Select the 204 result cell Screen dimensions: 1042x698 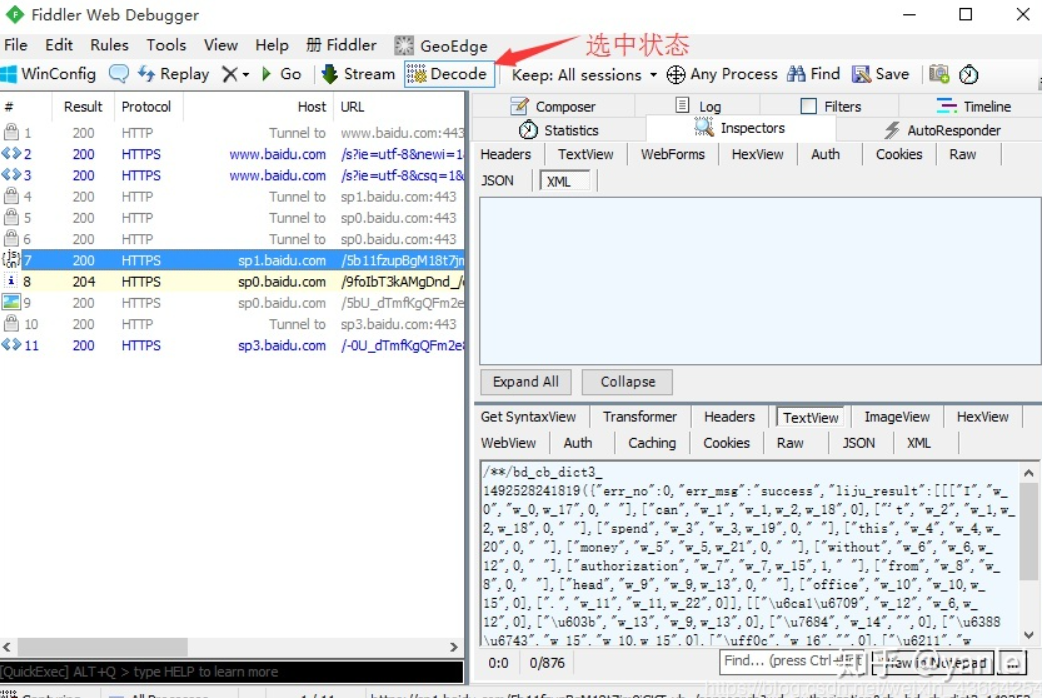coord(84,281)
